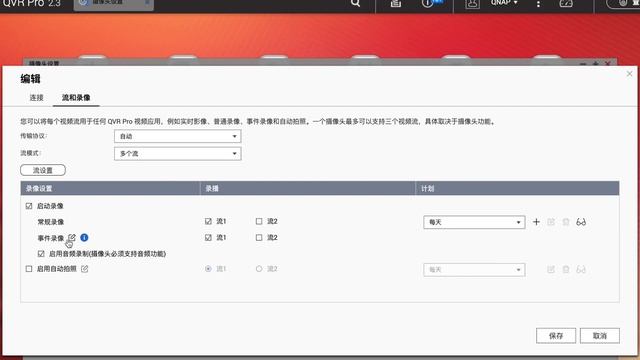Click edit schedule icon in 启用自动拍照 row
Image resolution: width=640 pixels, height=360 pixels.
[551, 269]
